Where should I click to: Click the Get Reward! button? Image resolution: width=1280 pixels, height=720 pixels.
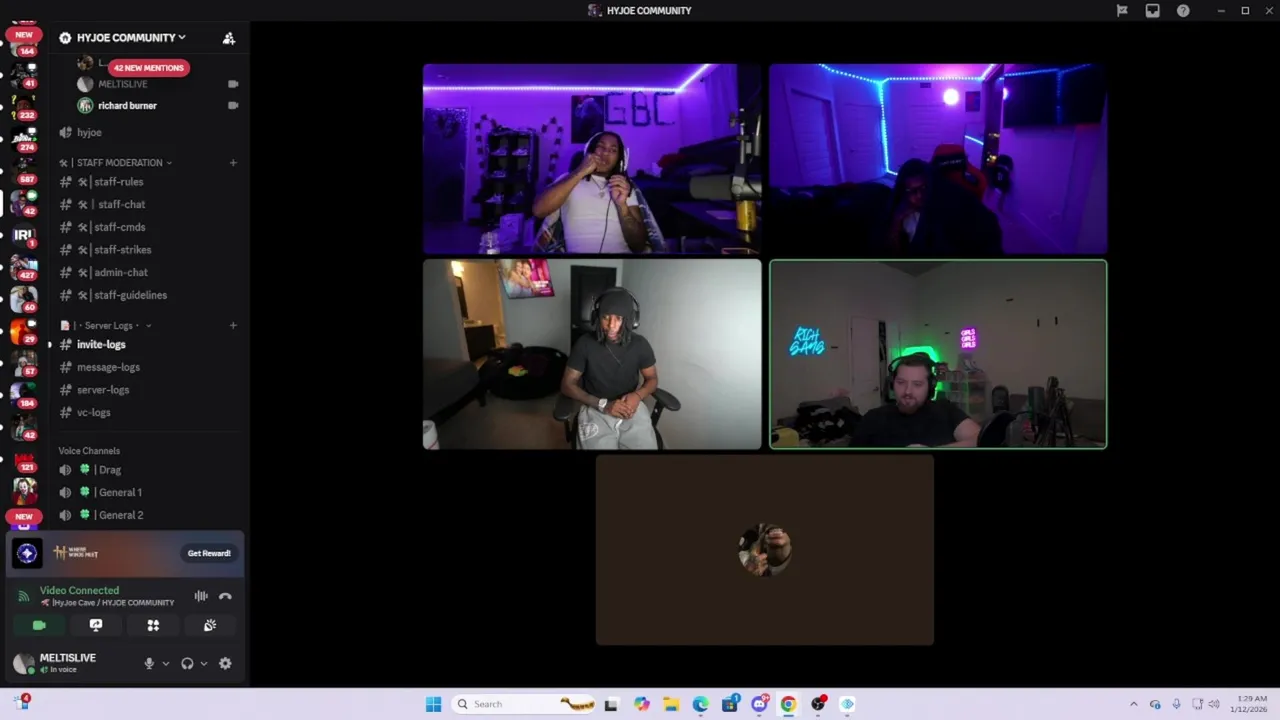209,553
